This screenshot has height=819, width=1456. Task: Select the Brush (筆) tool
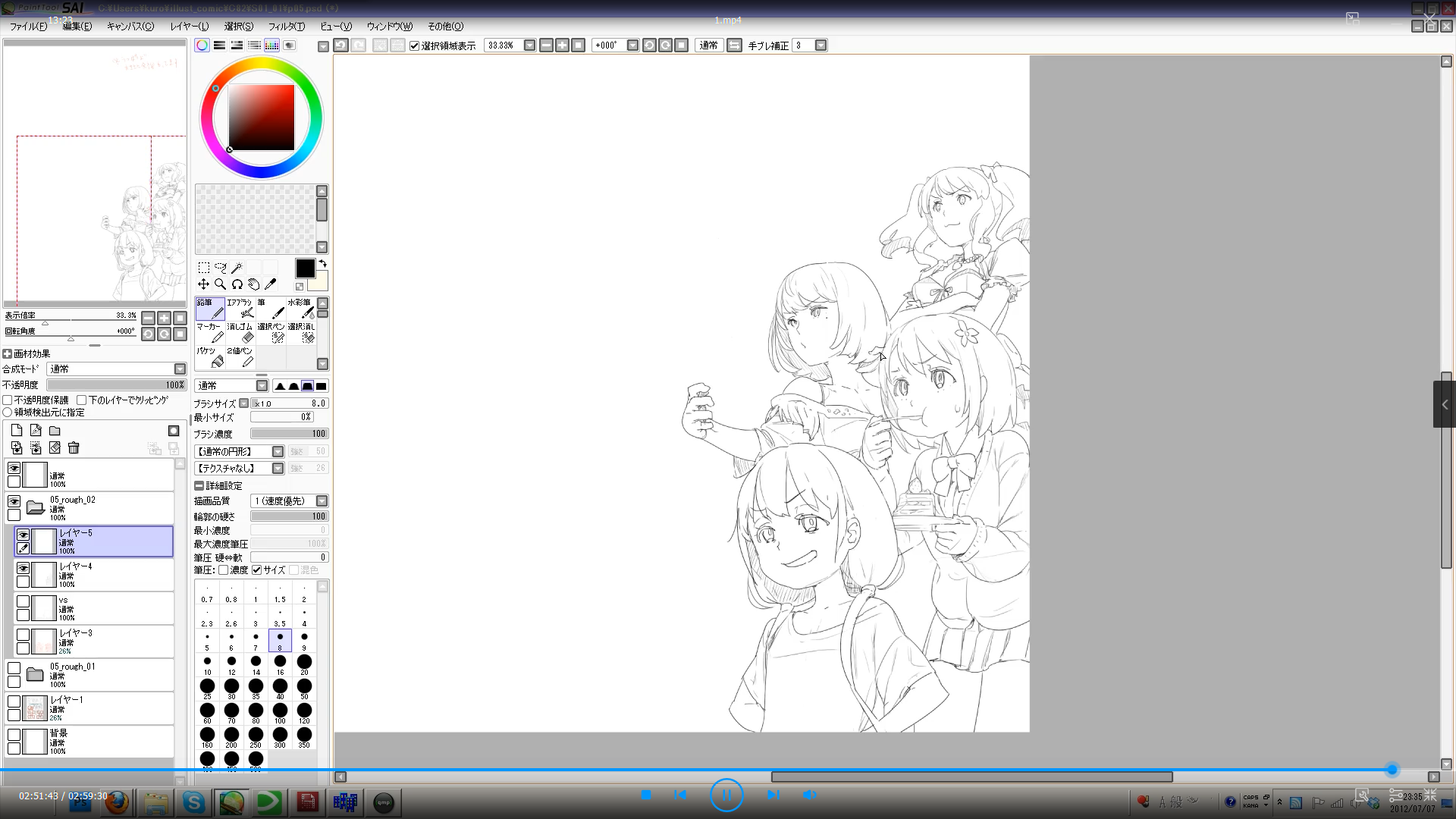271,309
